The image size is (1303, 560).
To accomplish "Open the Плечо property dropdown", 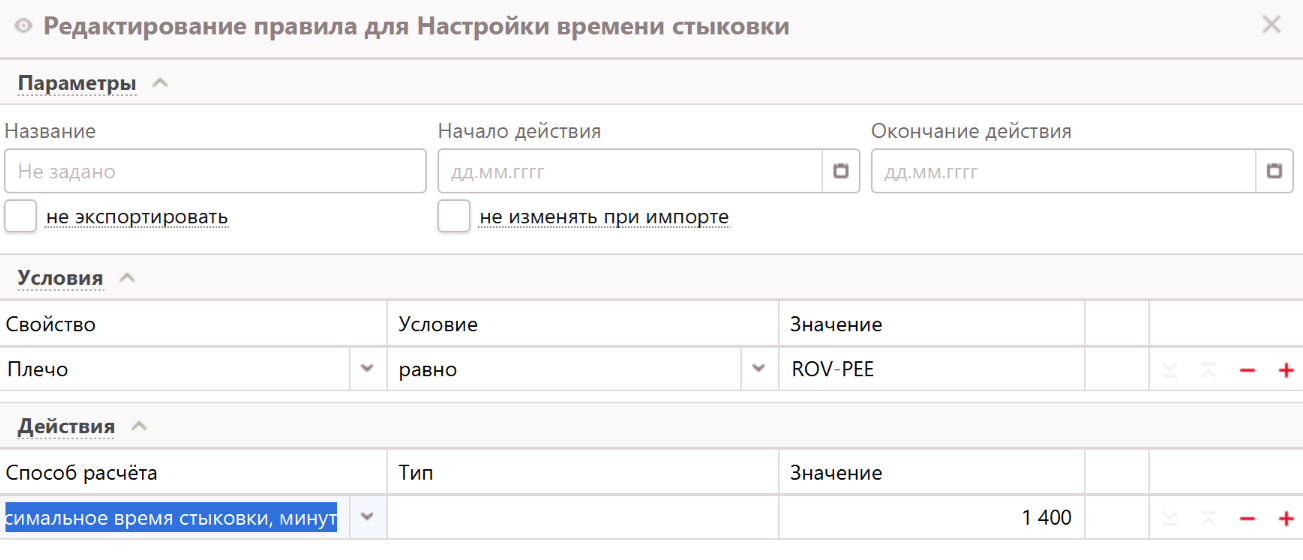I will point(367,369).
